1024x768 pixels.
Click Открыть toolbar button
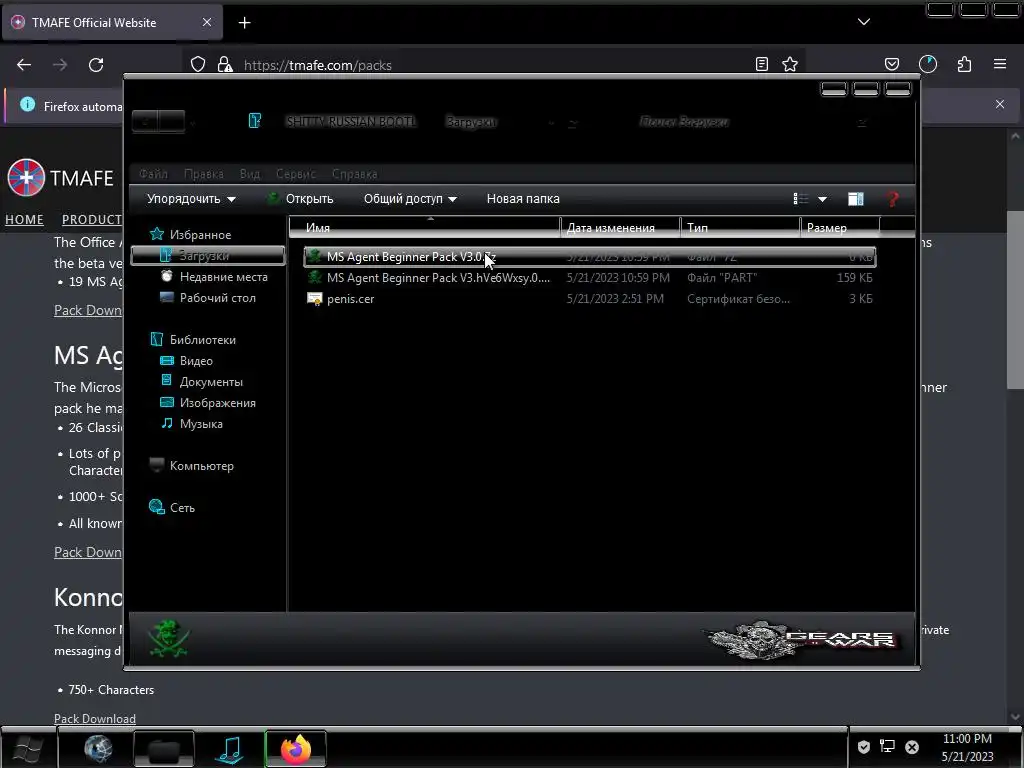pos(301,199)
